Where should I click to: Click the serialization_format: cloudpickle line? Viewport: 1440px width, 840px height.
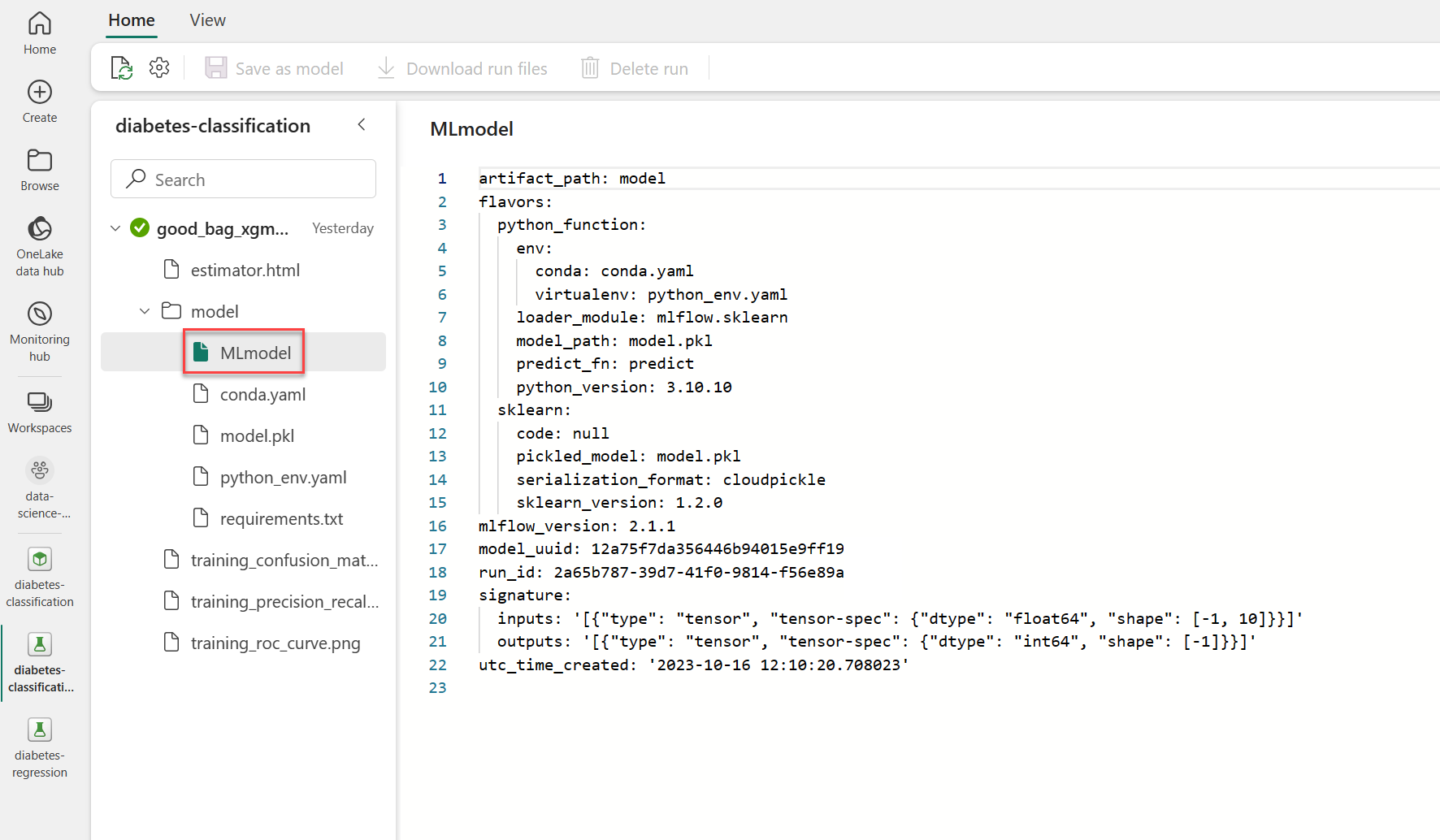[671, 479]
